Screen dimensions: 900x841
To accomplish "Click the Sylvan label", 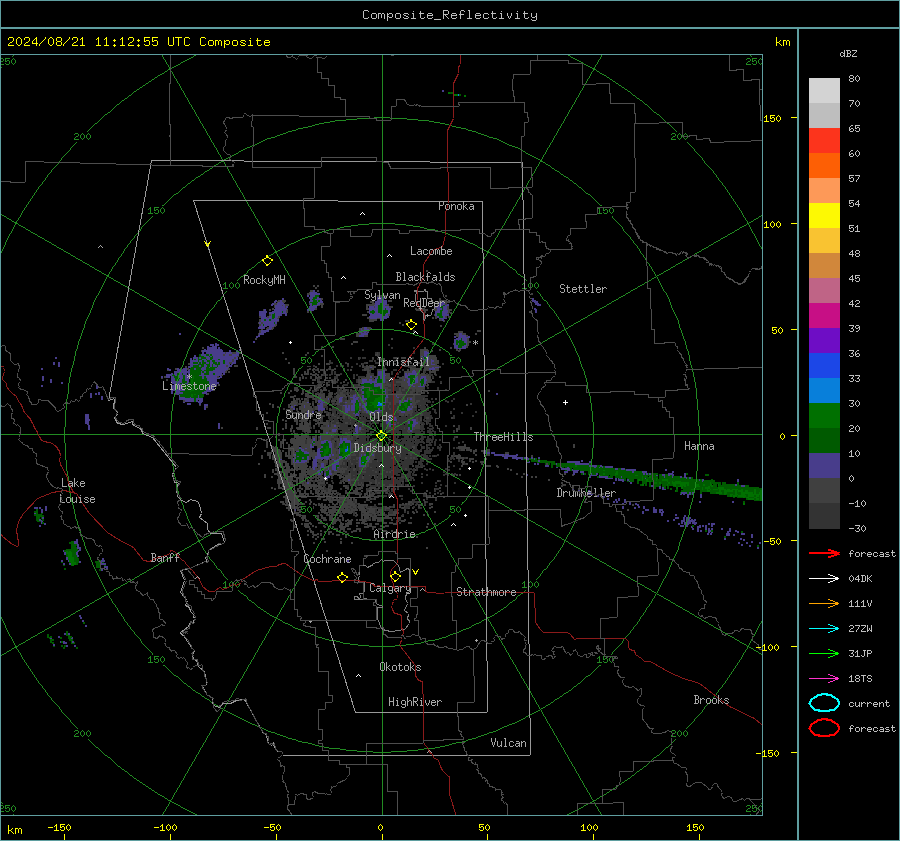I will coord(382,295).
